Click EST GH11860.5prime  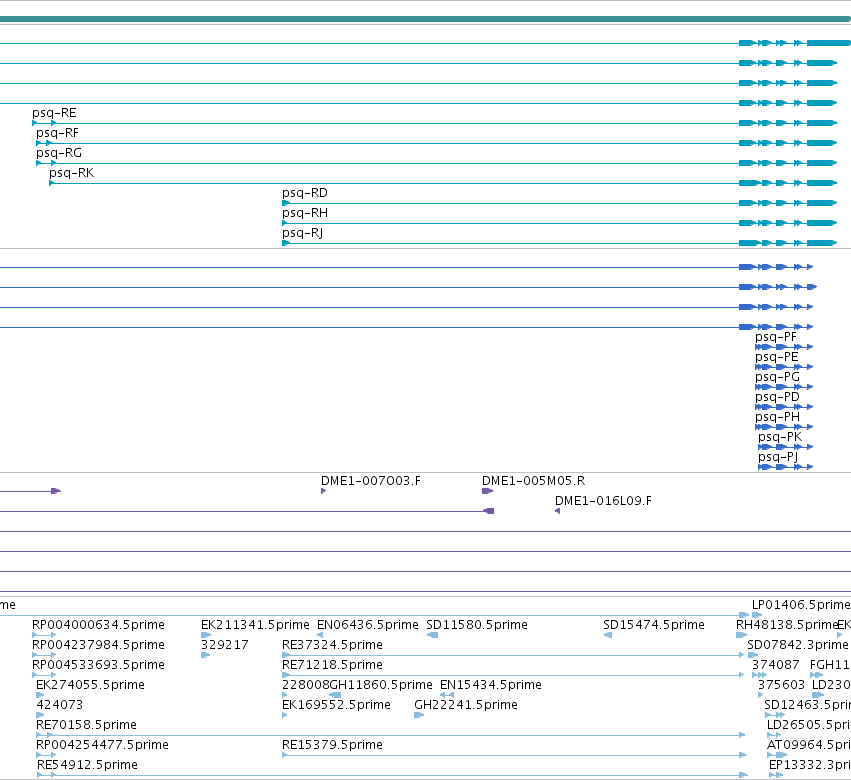click(381, 685)
